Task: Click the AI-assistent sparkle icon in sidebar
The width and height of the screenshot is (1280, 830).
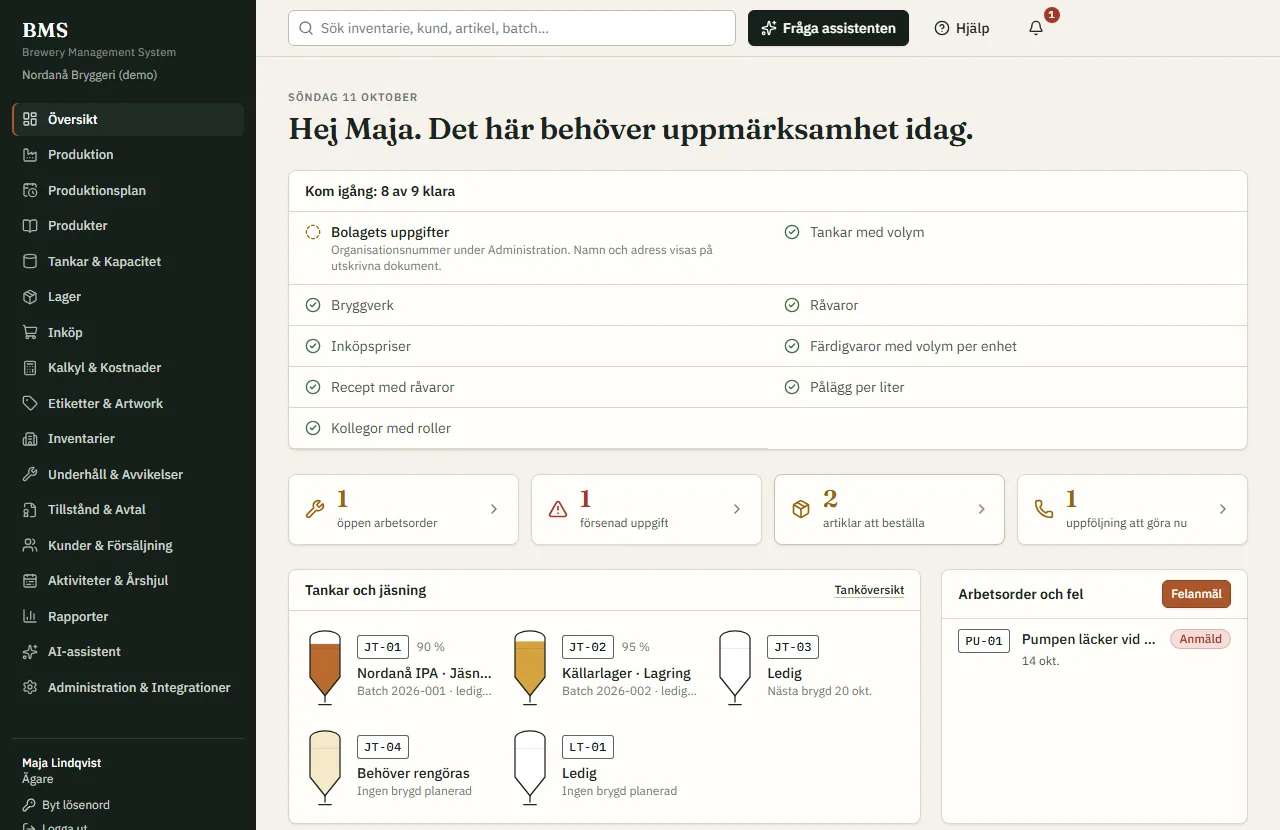Action: [x=30, y=652]
